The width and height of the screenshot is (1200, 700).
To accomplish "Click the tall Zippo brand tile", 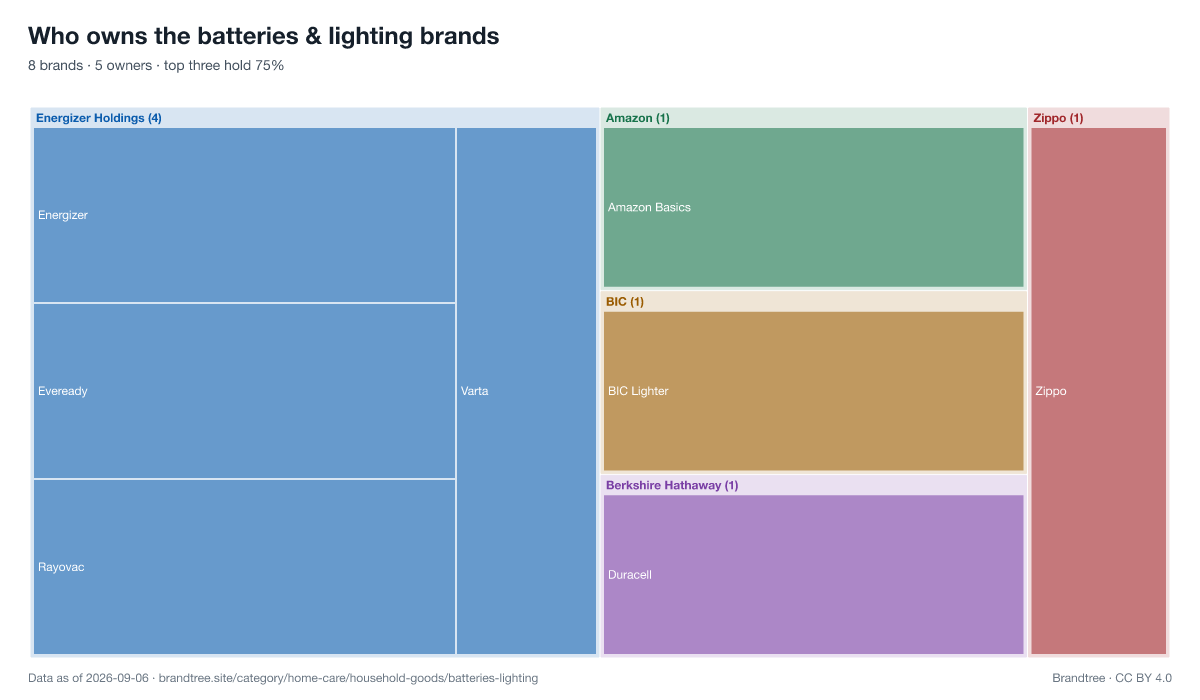I will (x=1098, y=391).
